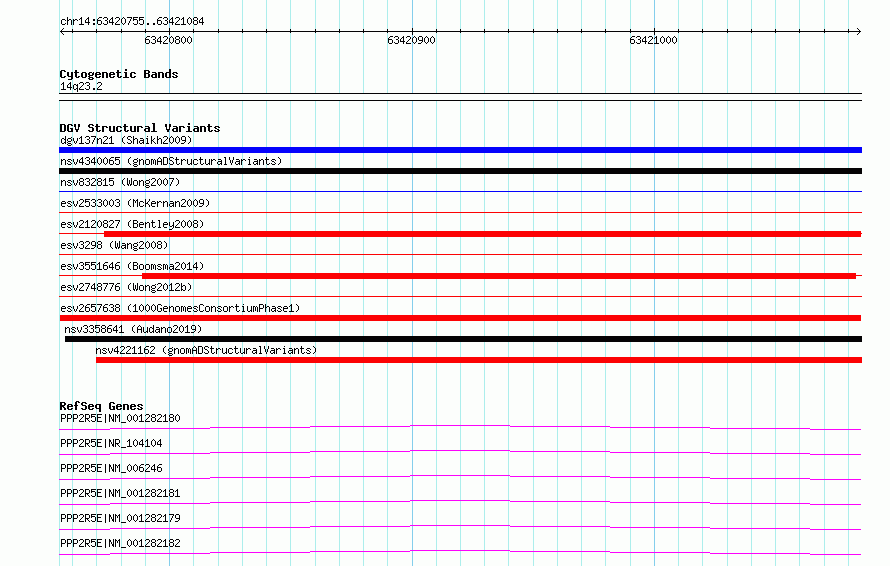Image resolution: width=890 pixels, height=566 pixels.
Task: Click the chr14:63420755..63421084 region label
Action: [x=132, y=22]
